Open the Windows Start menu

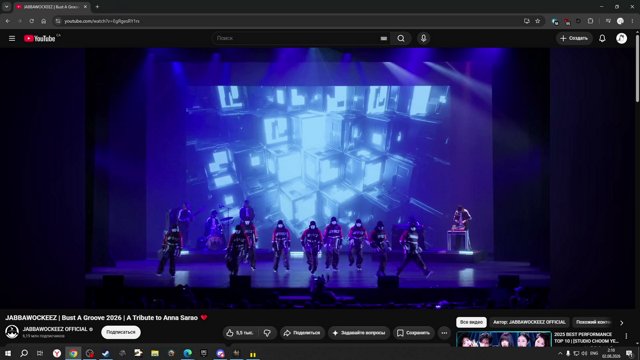8,353
